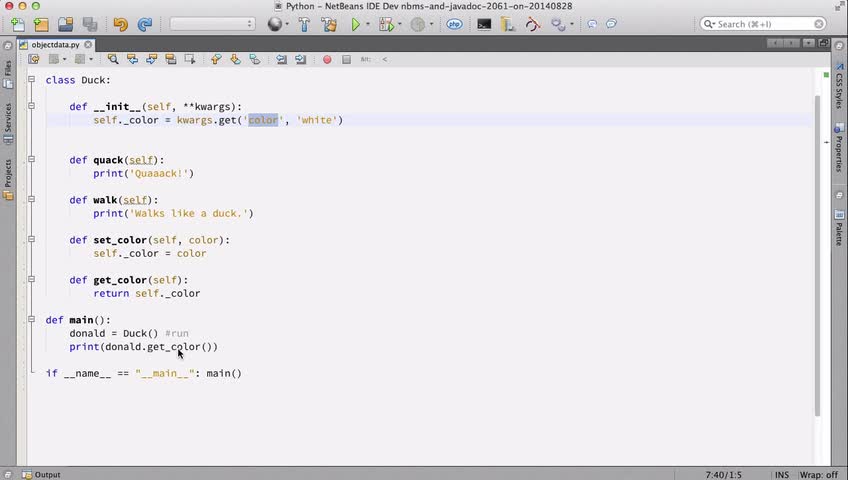
Task: Redo the last undone edit
Action: 144,24
